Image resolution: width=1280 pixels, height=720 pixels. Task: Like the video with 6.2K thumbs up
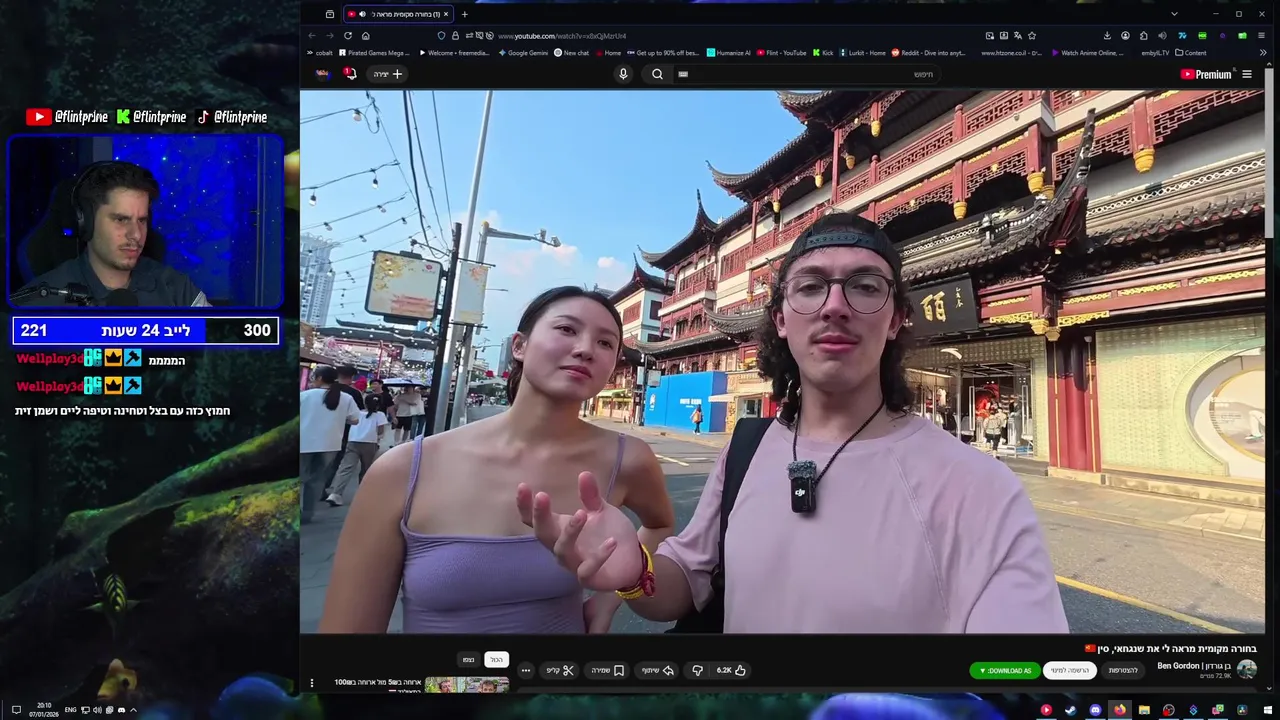coord(731,670)
